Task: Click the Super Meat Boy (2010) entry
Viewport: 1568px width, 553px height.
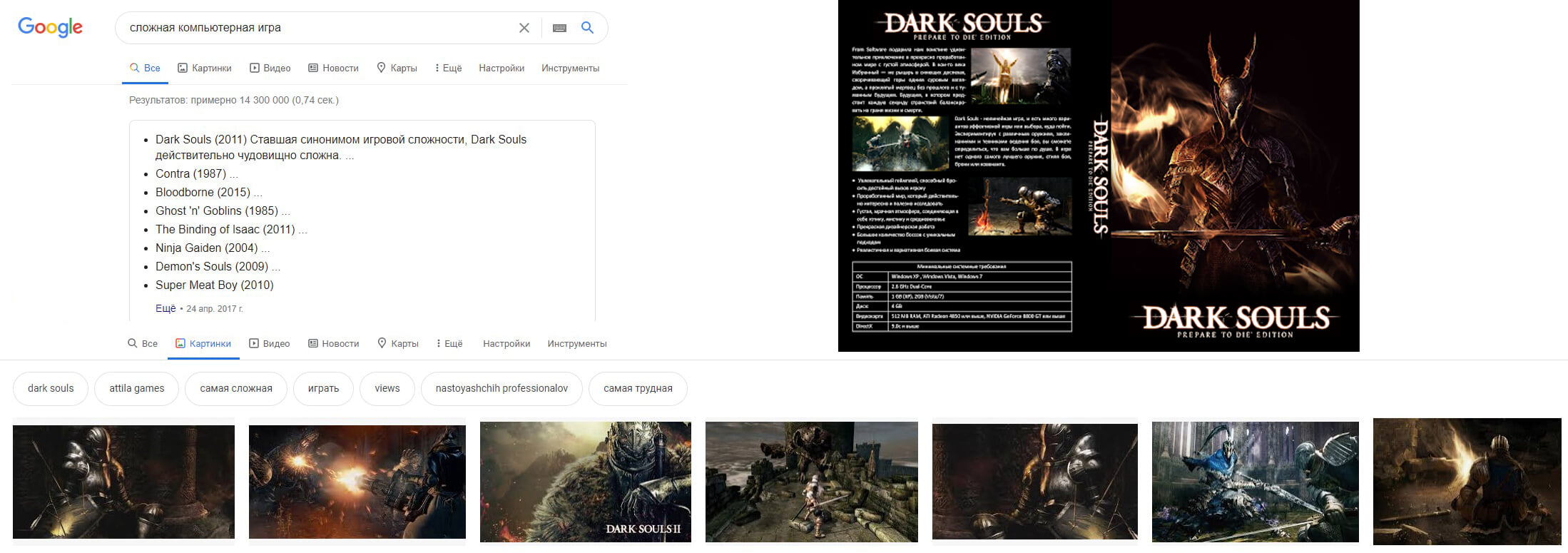Action: [x=215, y=285]
